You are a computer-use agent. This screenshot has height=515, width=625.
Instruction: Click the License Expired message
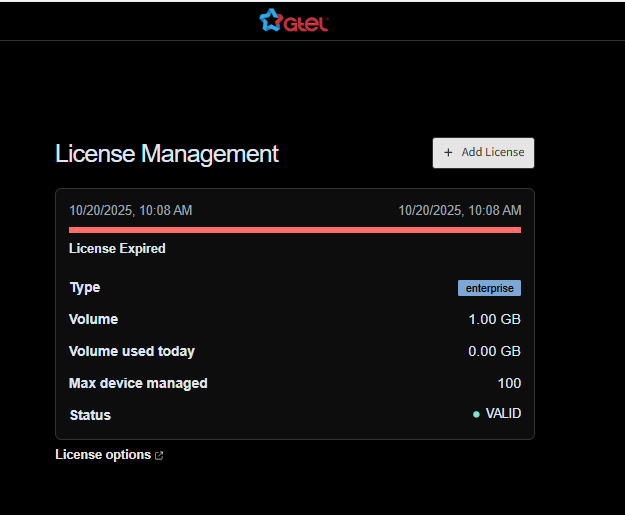(117, 249)
